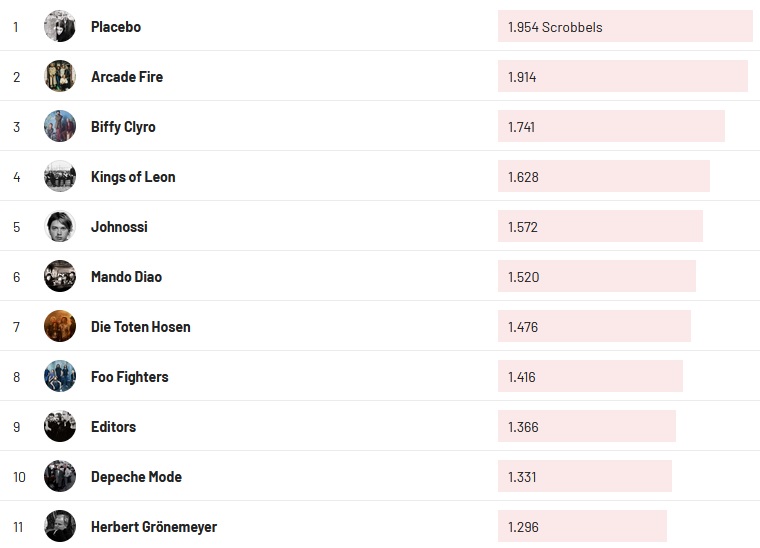
Task: Go to Arcade Fire artist page
Action: (127, 77)
